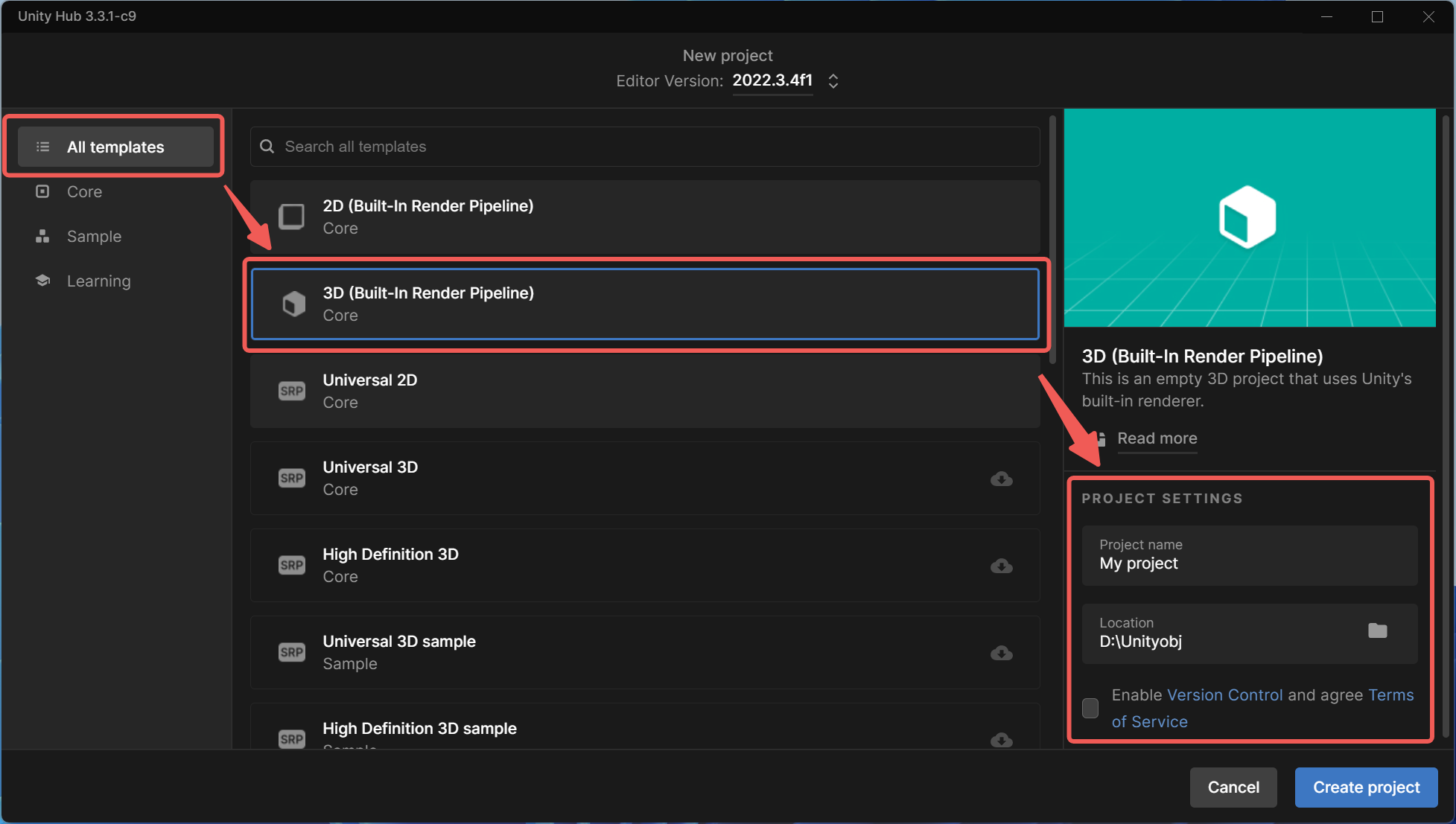Viewport: 1456px width, 824px height.
Task: Choose the Universal 2D template
Action: [645, 391]
